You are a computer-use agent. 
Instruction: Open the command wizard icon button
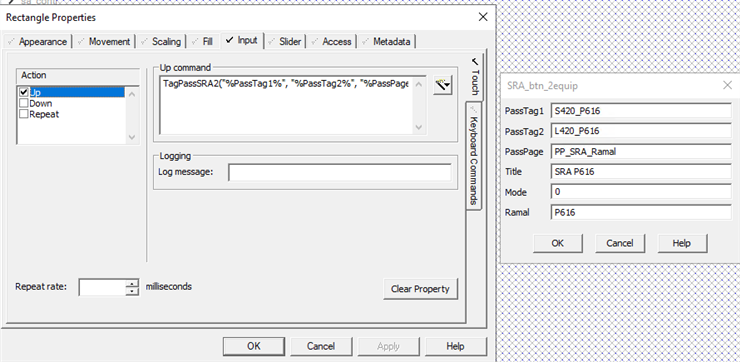point(442,85)
